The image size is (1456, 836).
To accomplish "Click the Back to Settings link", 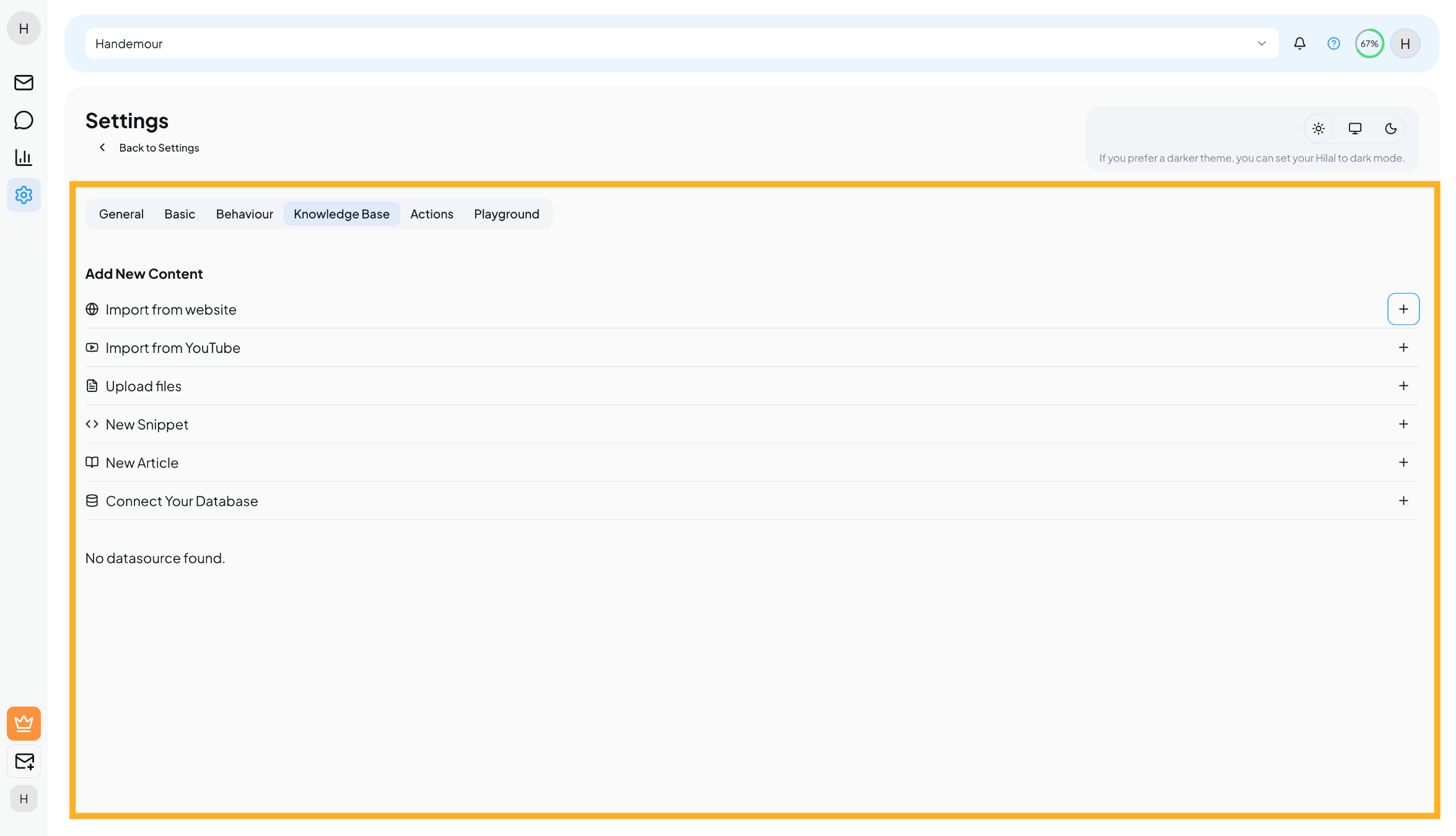I will 159,147.
